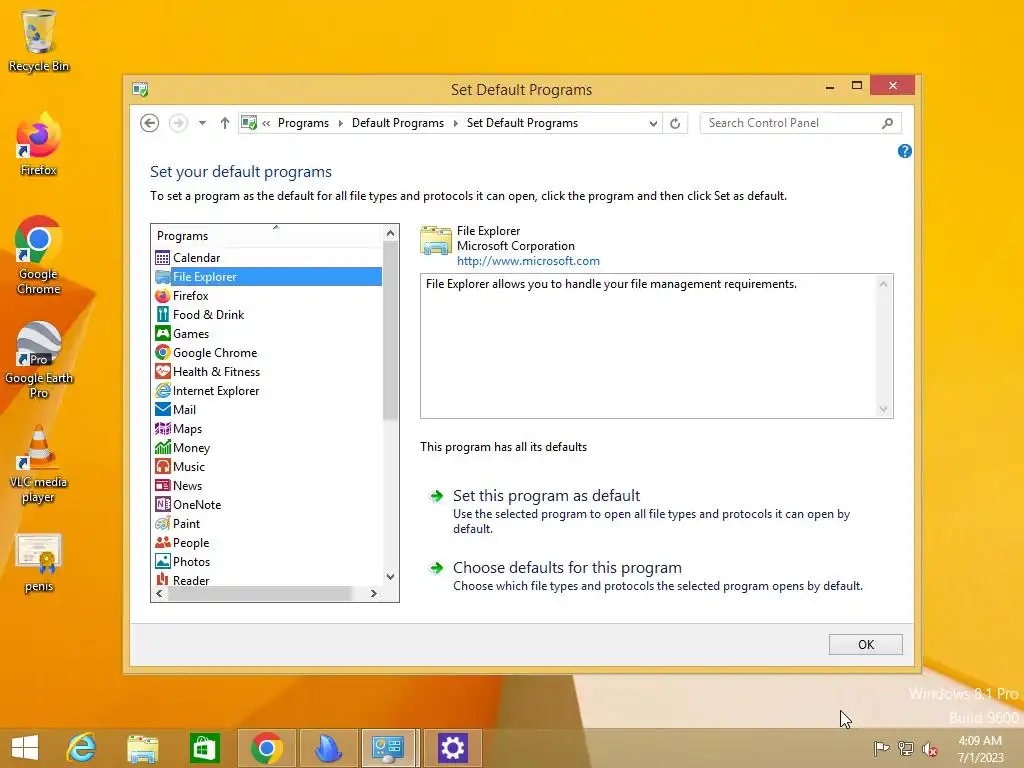Click the Search Control Panel field
1024x768 pixels.
click(x=792, y=123)
